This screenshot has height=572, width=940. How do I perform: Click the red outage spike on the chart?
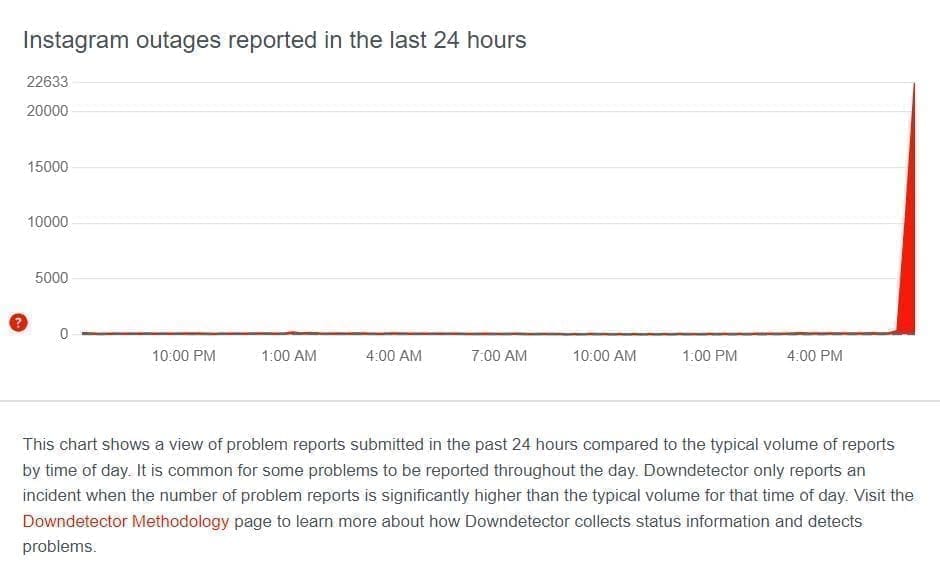908,290
